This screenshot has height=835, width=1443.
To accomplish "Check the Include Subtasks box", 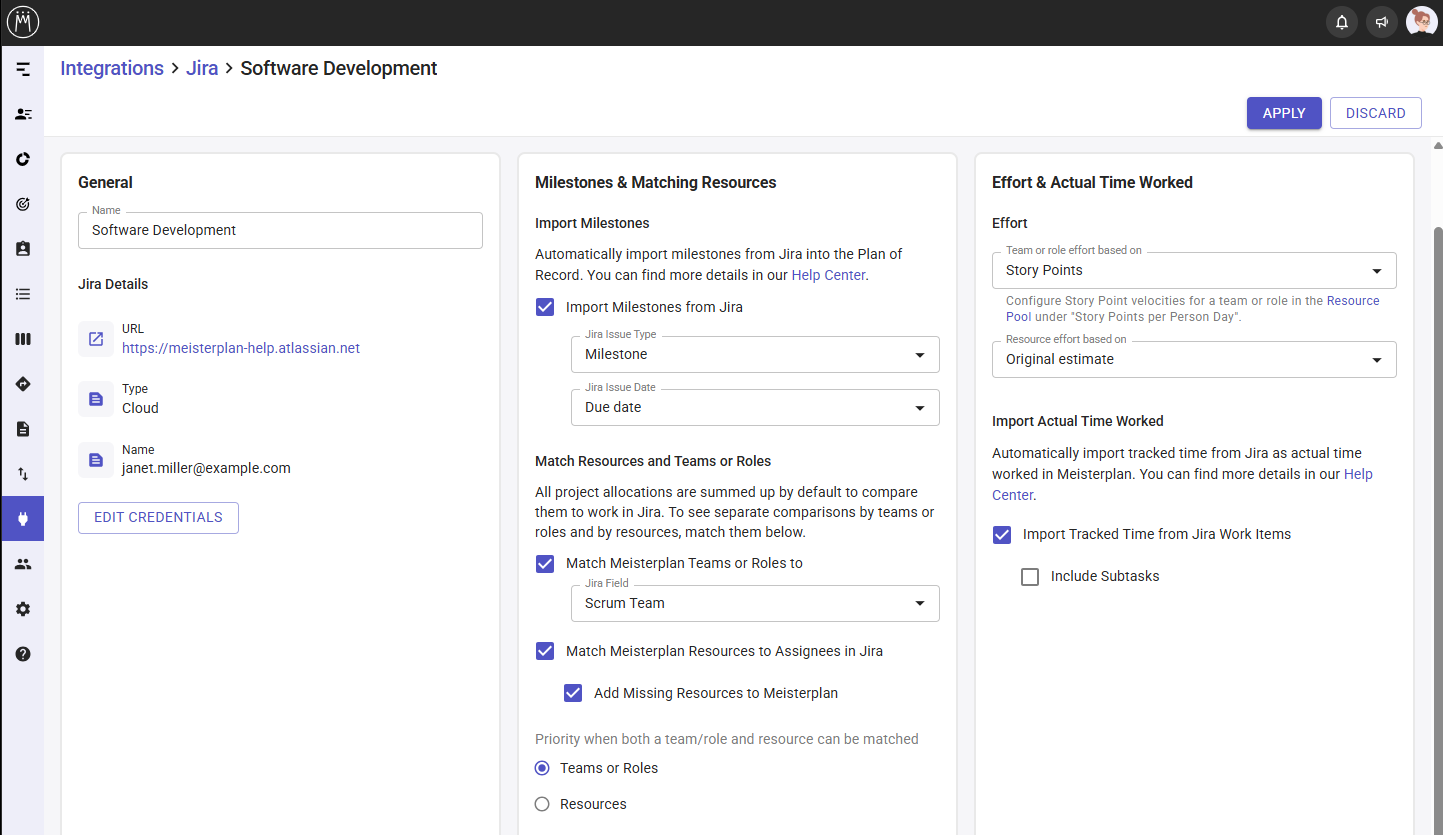I will pyautogui.click(x=1030, y=576).
